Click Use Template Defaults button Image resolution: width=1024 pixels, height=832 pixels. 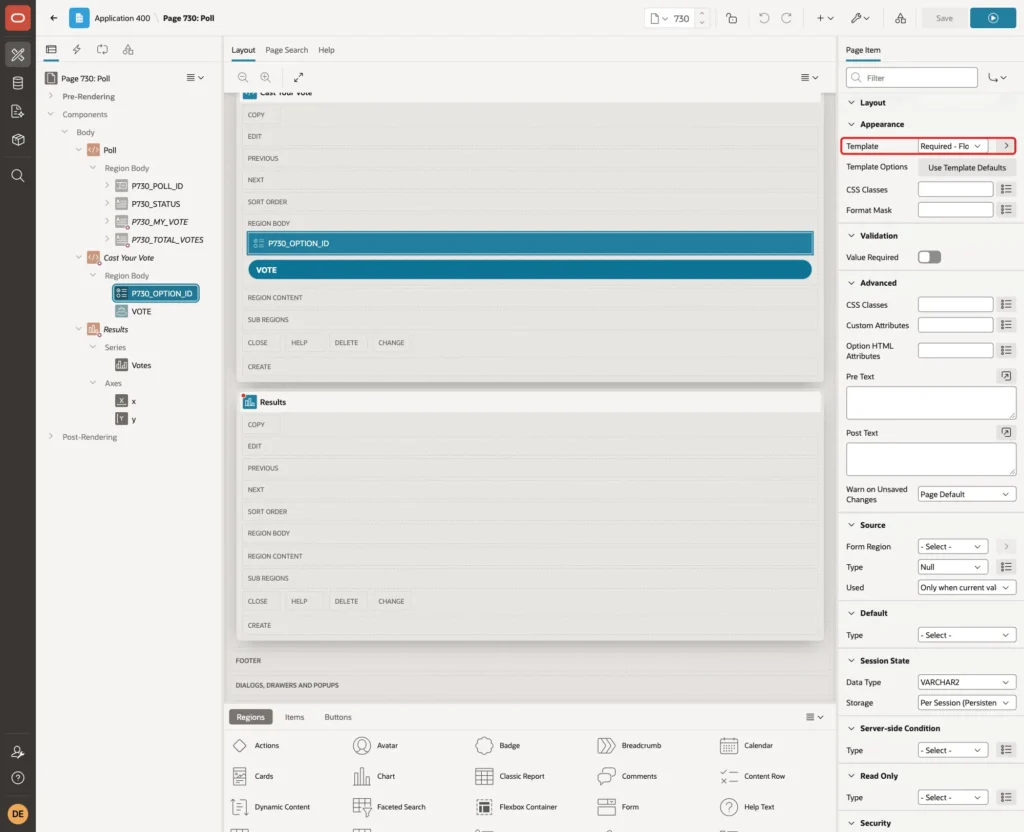(967, 168)
